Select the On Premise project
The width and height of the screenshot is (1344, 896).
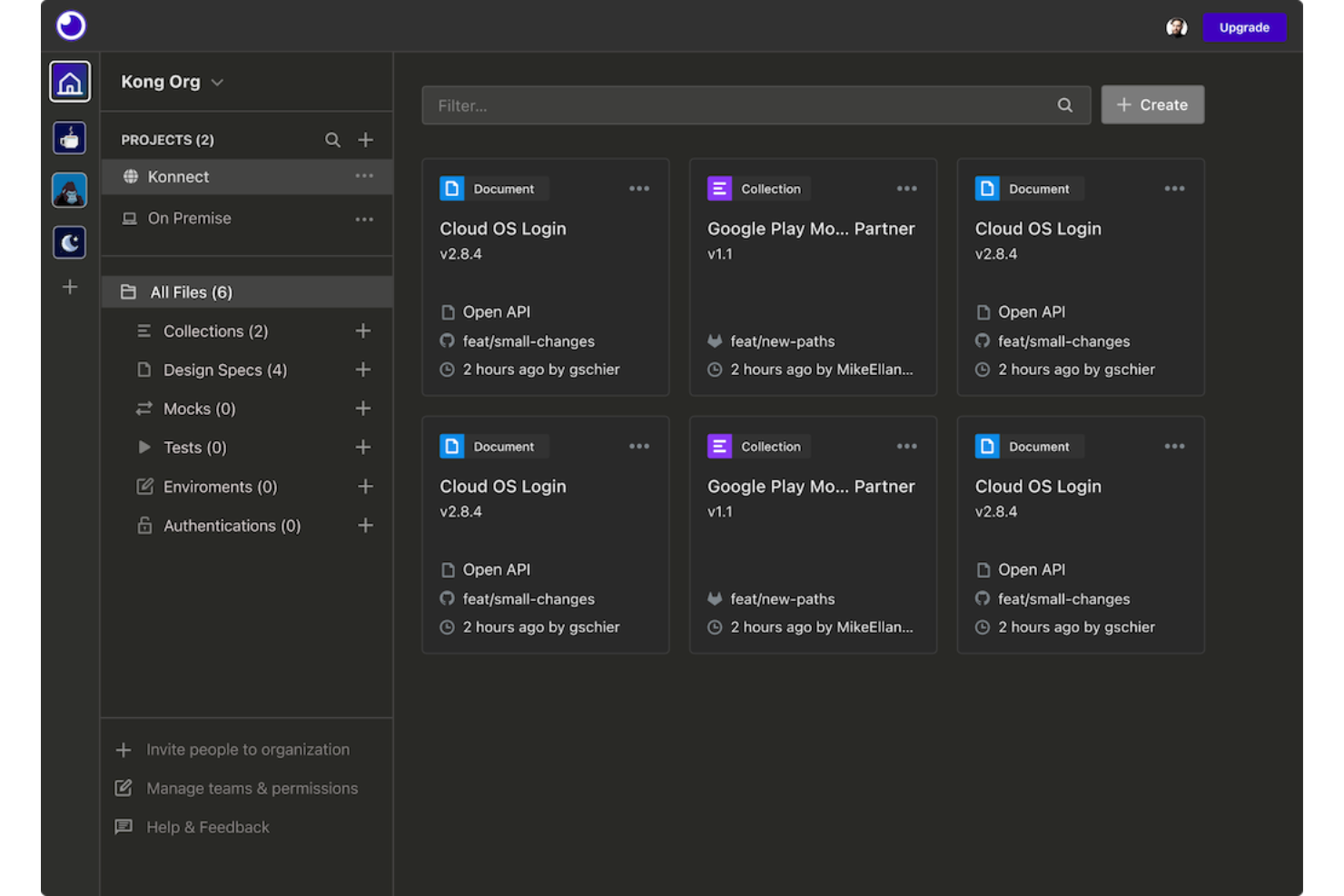point(247,219)
